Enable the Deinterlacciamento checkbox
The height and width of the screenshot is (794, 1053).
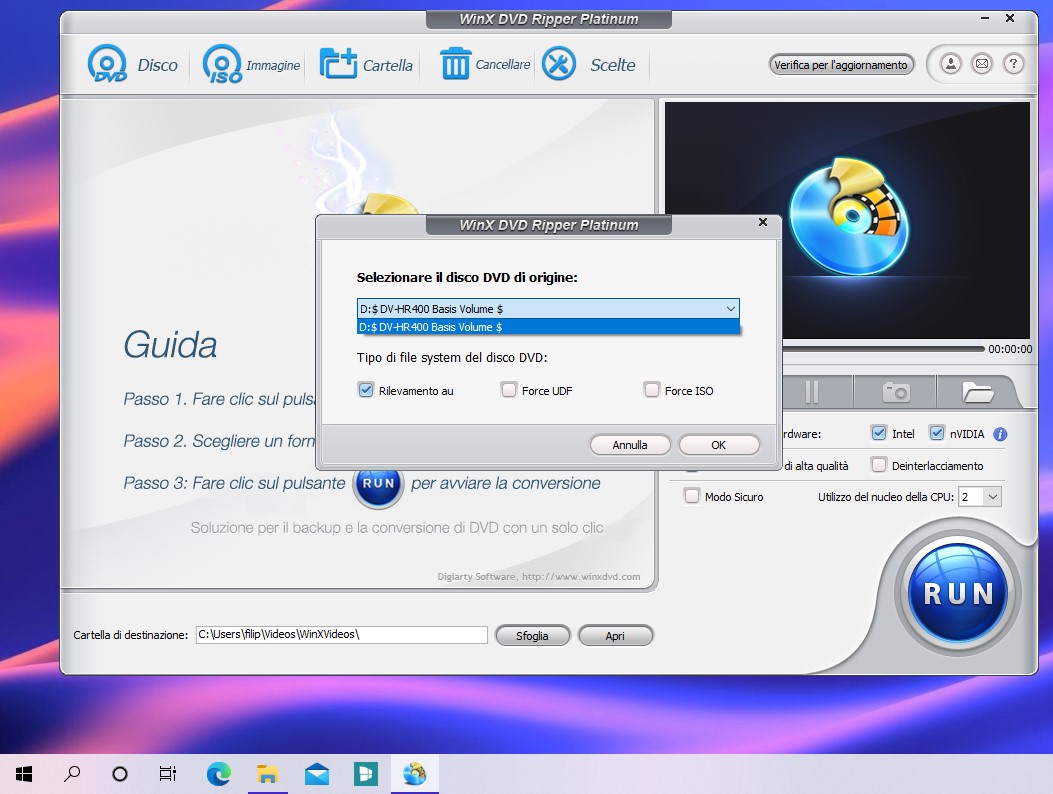(878, 464)
